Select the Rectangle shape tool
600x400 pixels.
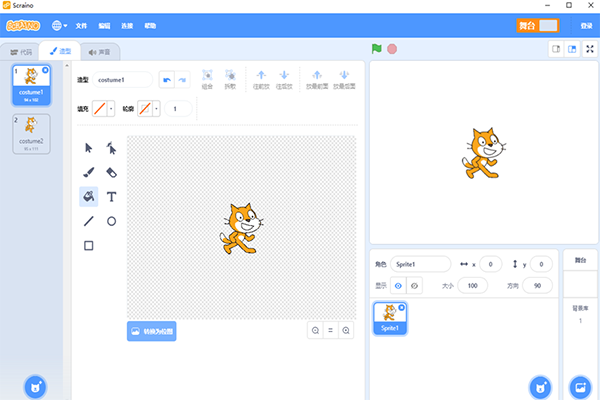88,245
